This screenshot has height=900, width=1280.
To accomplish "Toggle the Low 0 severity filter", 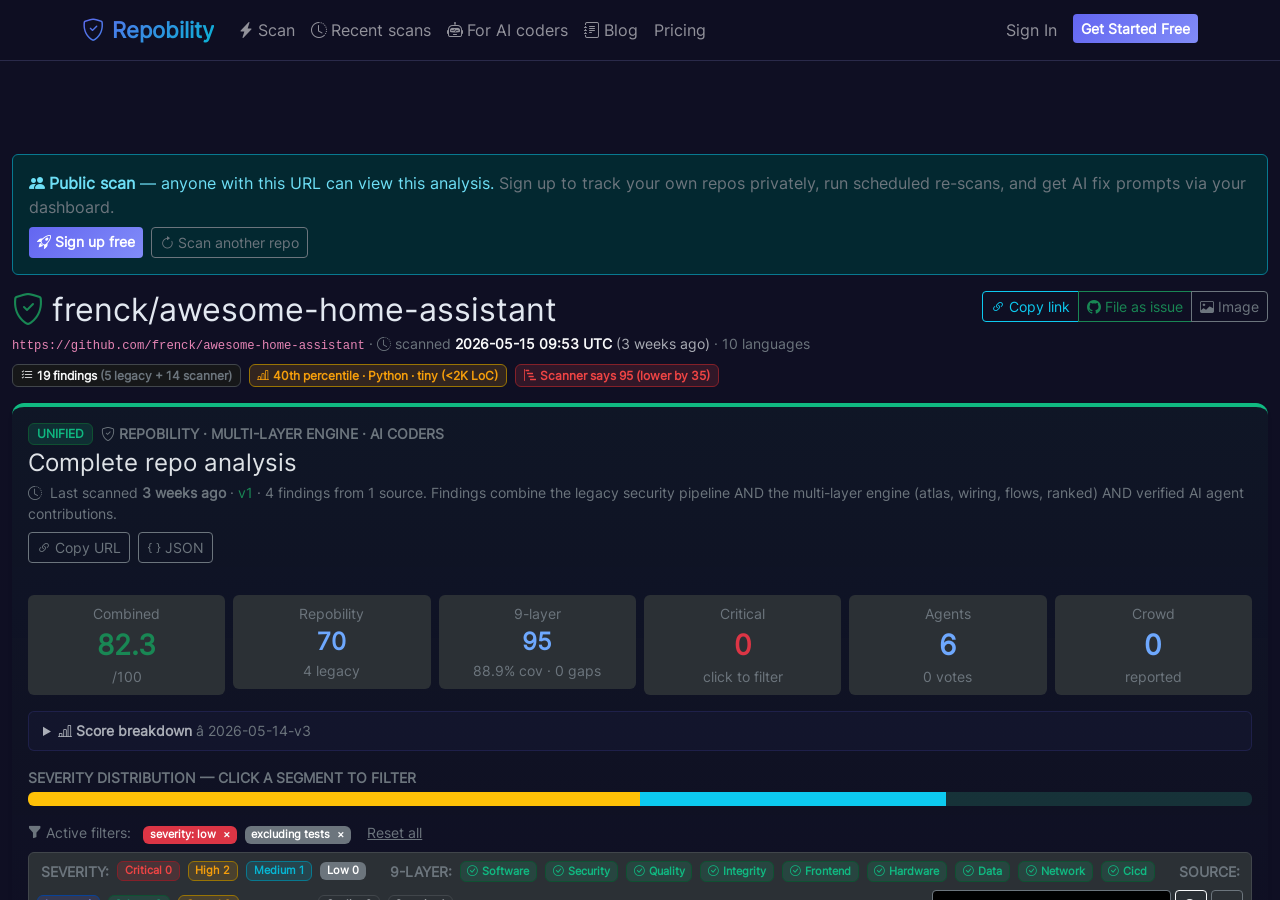I will (x=343, y=871).
